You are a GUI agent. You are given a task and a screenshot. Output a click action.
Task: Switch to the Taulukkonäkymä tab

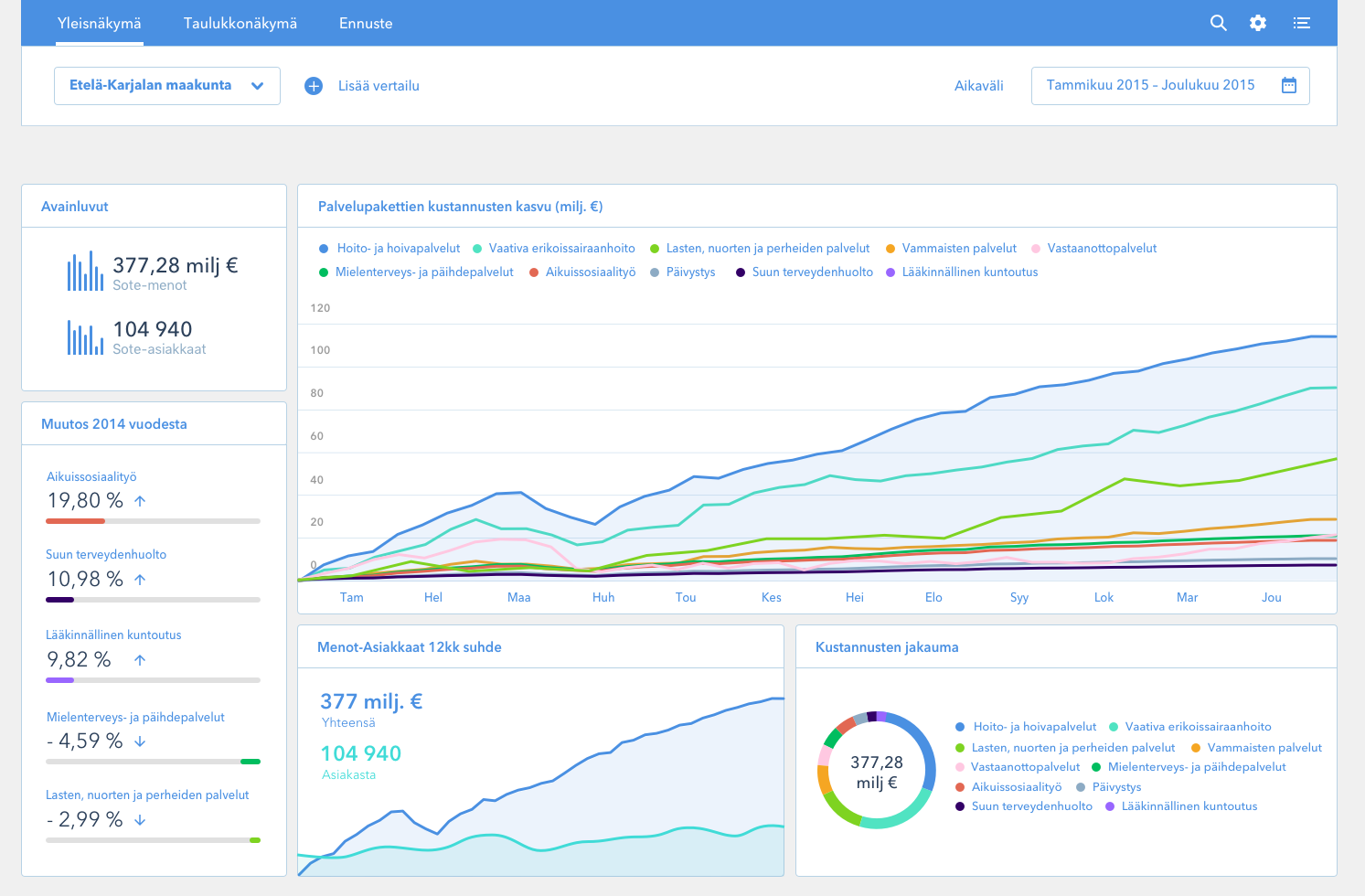240,23
